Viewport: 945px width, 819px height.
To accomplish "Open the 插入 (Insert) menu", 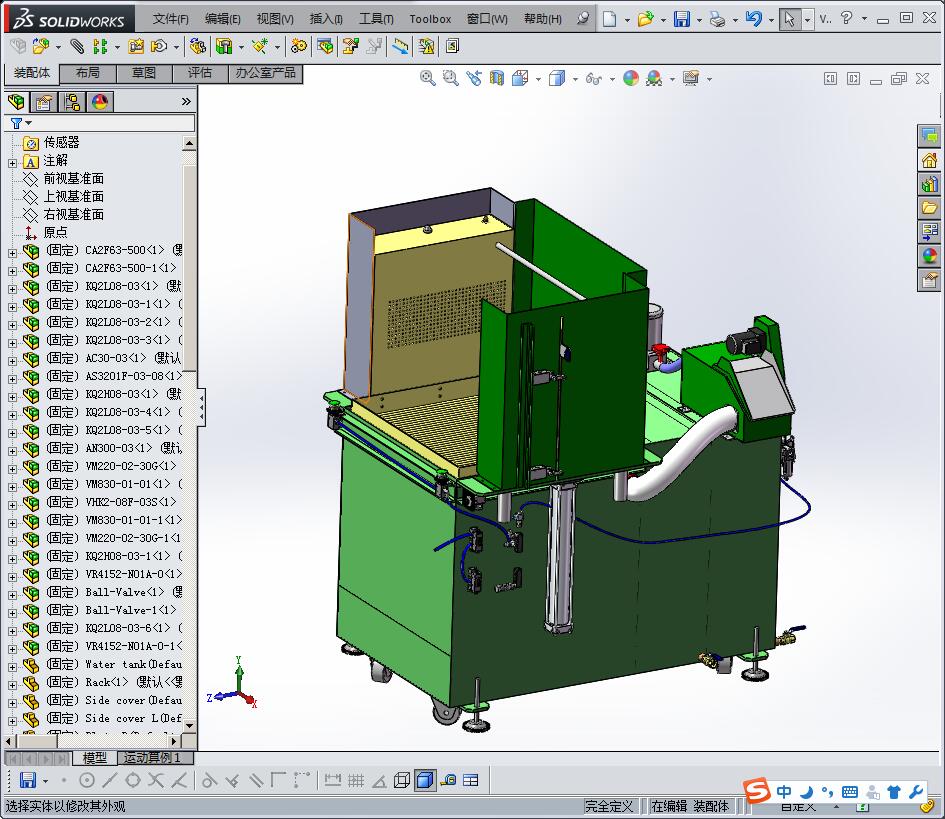I will pyautogui.click(x=326, y=18).
